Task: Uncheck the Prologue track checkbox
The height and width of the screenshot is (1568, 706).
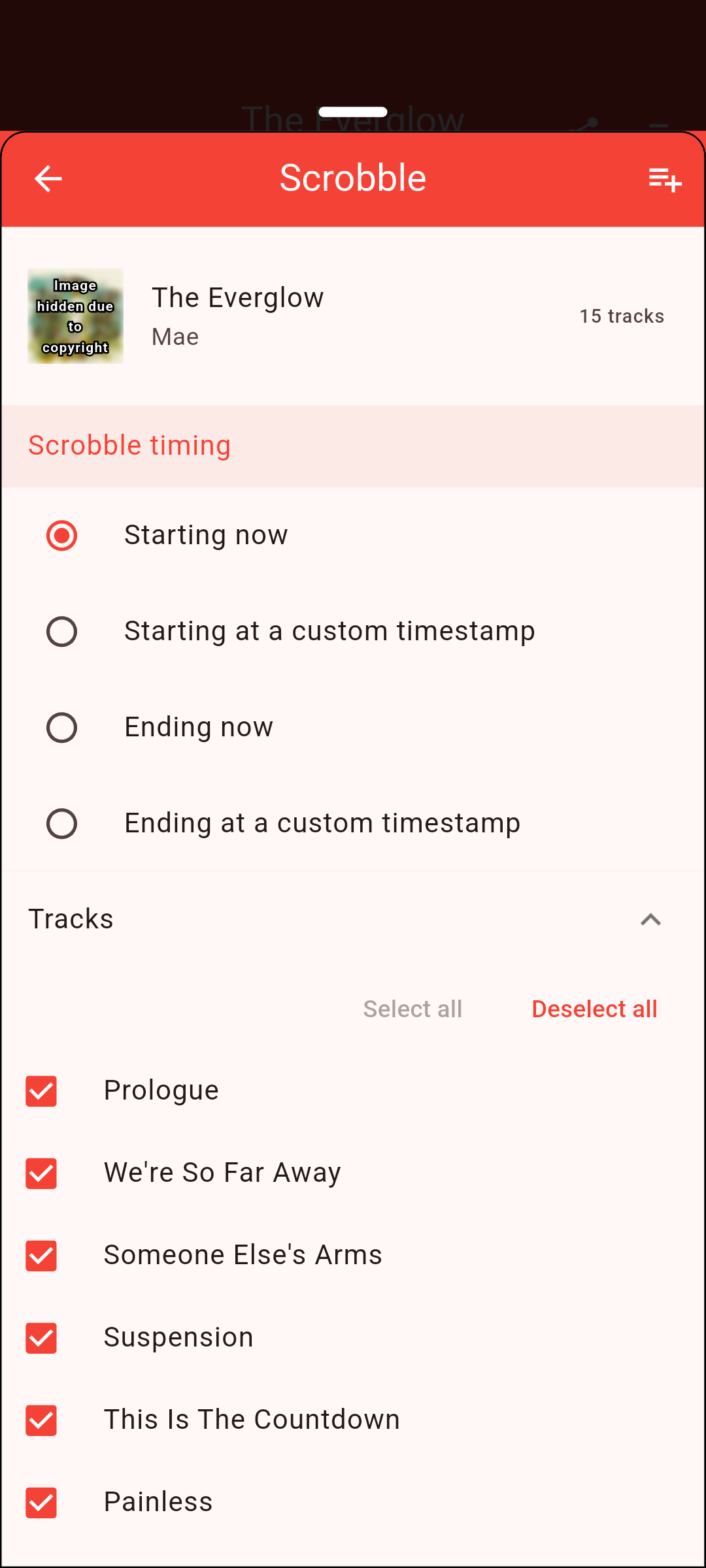Action: tap(41, 1091)
